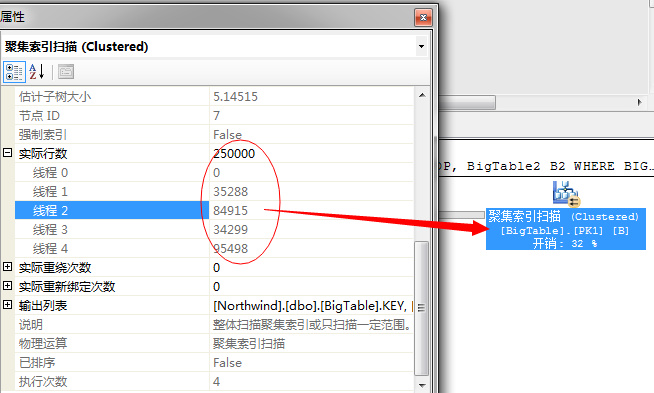The image size is (654, 393).
Task: Open the Property Pages icon
Action: (66, 72)
